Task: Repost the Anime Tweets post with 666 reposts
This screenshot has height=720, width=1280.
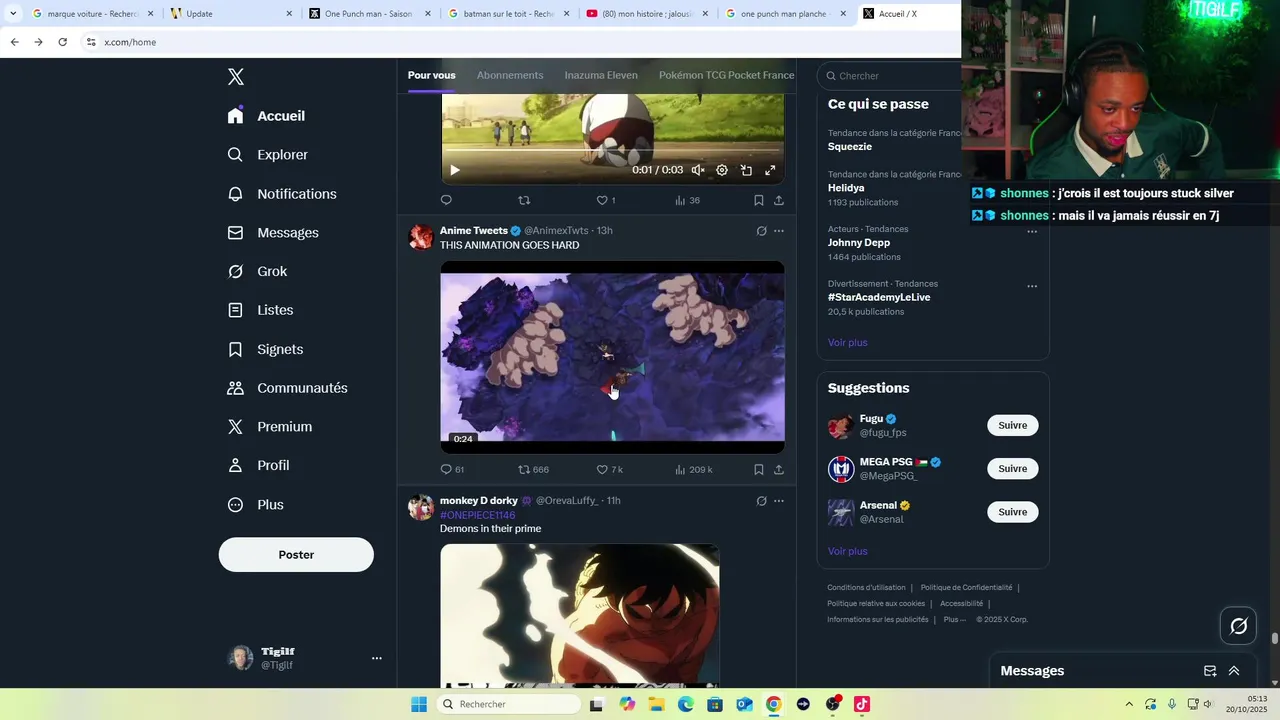Action: click(x=533, y=469)
